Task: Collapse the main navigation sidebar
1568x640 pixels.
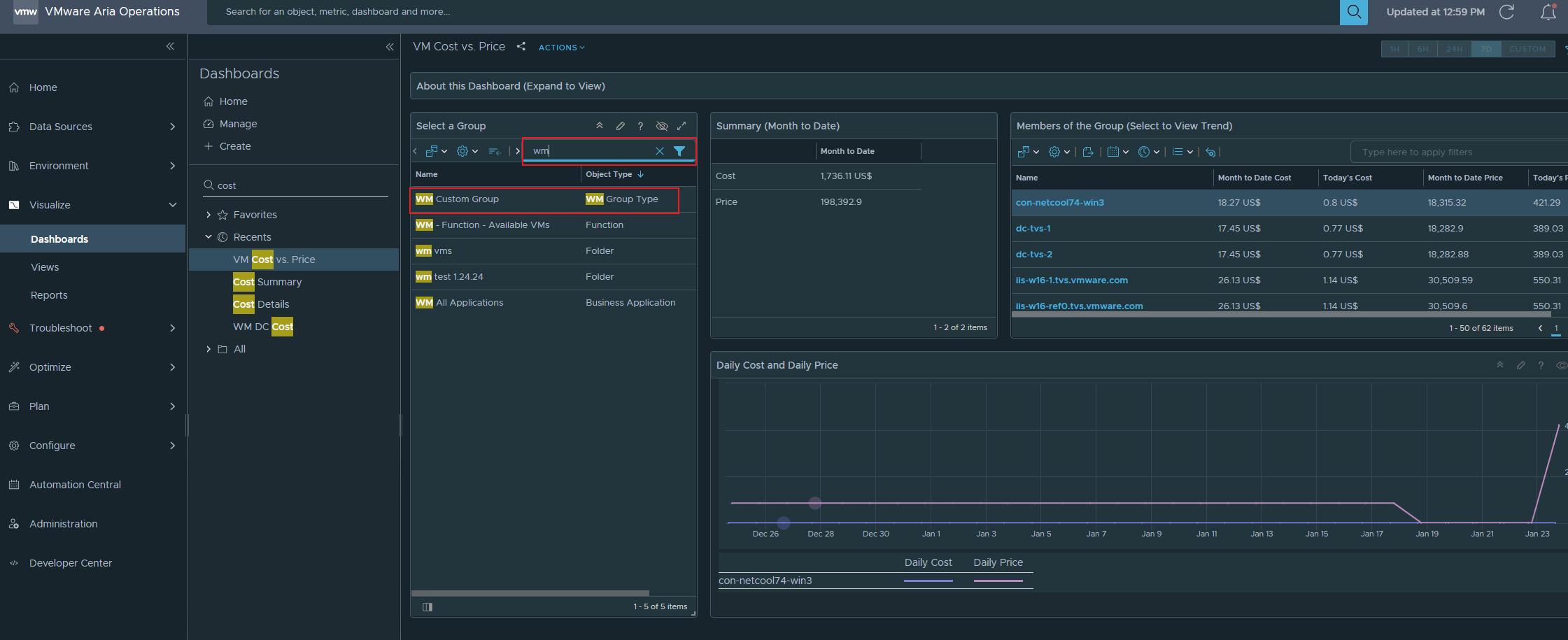Action: click(170, 46)
